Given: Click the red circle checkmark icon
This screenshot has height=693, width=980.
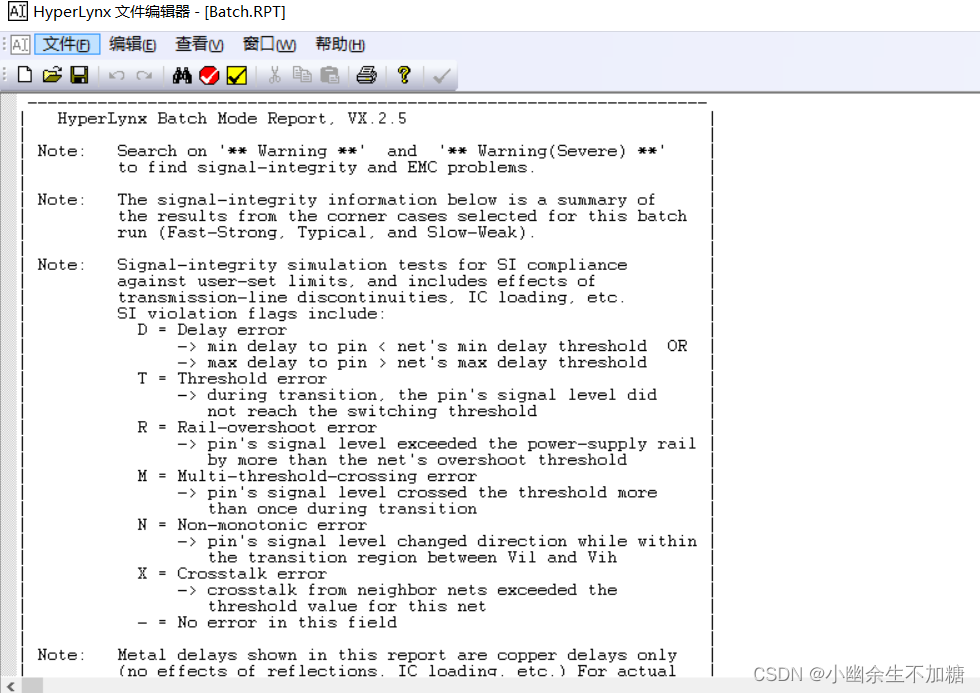Looking at the screenshot, I should pos(209,76).
